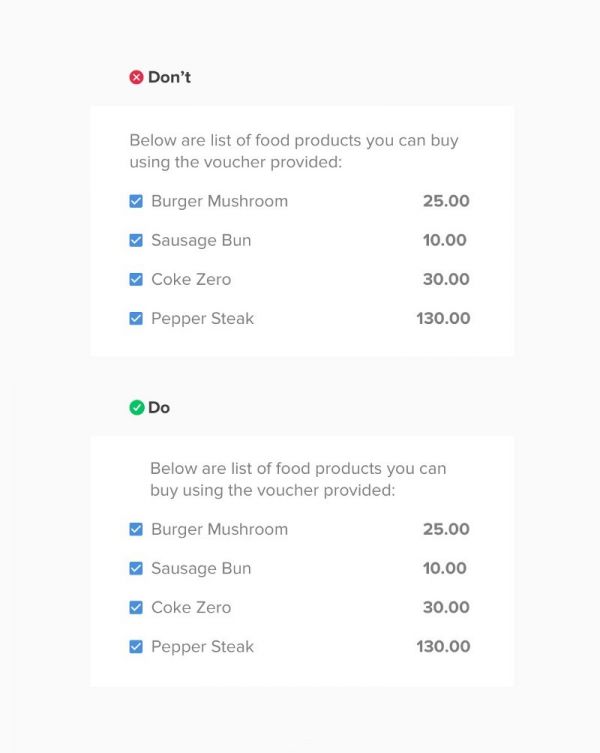600x753 pixels.
Task: Uncheck Sausage Bun in the Do list
Action: click(x=136, y=568)
